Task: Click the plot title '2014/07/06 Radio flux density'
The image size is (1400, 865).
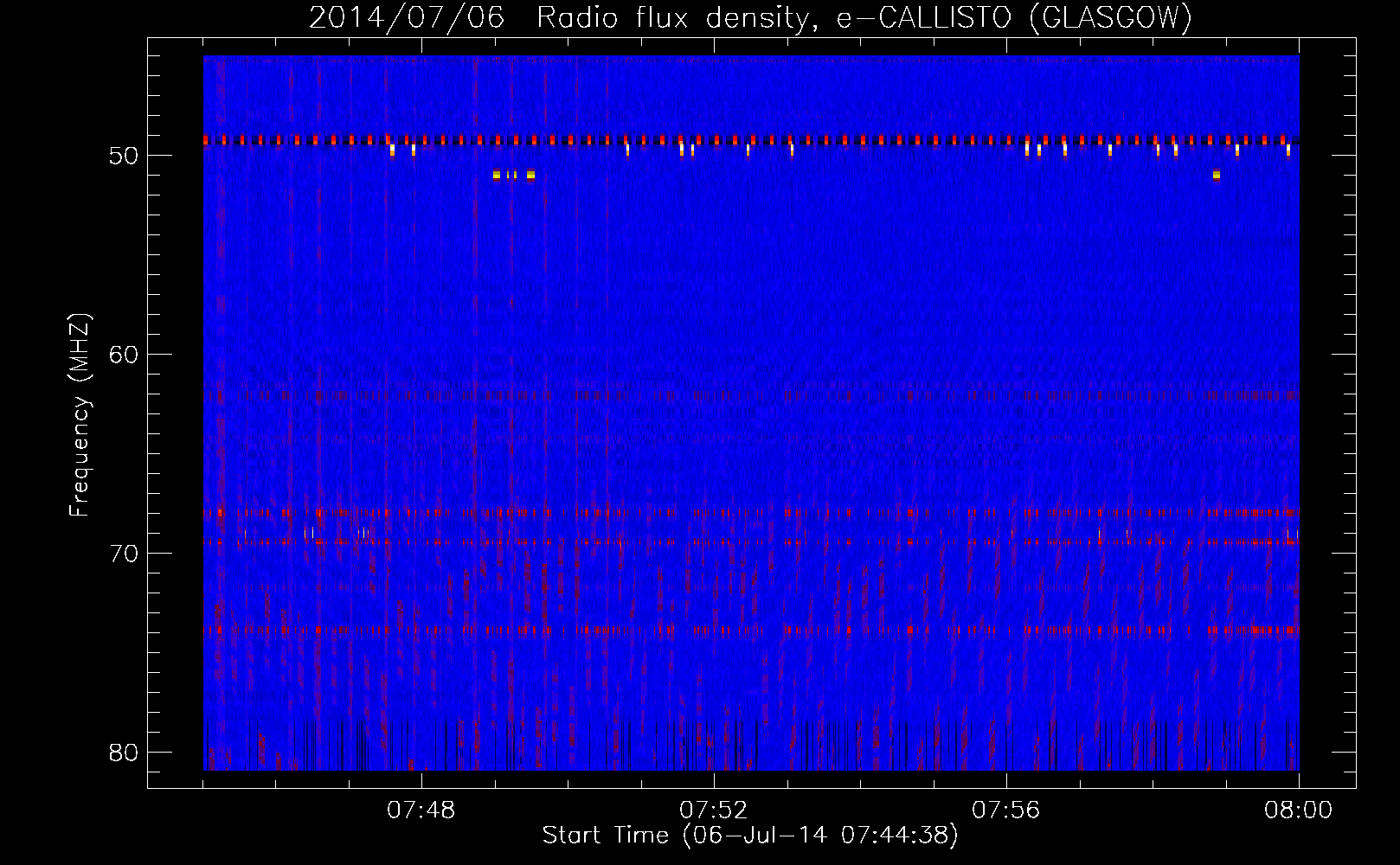Action: pyautogui.click(x=750, y=17)
